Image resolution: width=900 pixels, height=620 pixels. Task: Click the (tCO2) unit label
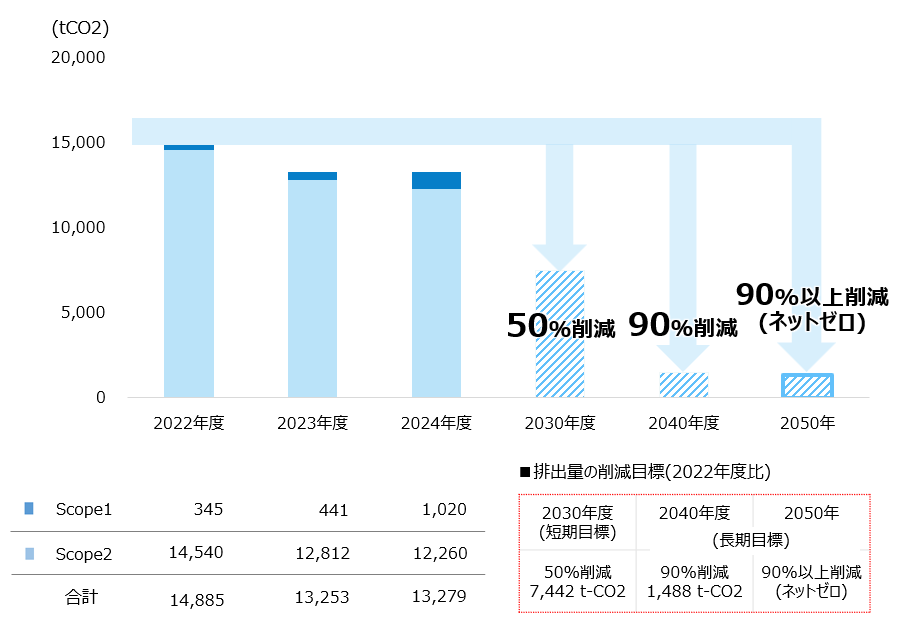80,28
